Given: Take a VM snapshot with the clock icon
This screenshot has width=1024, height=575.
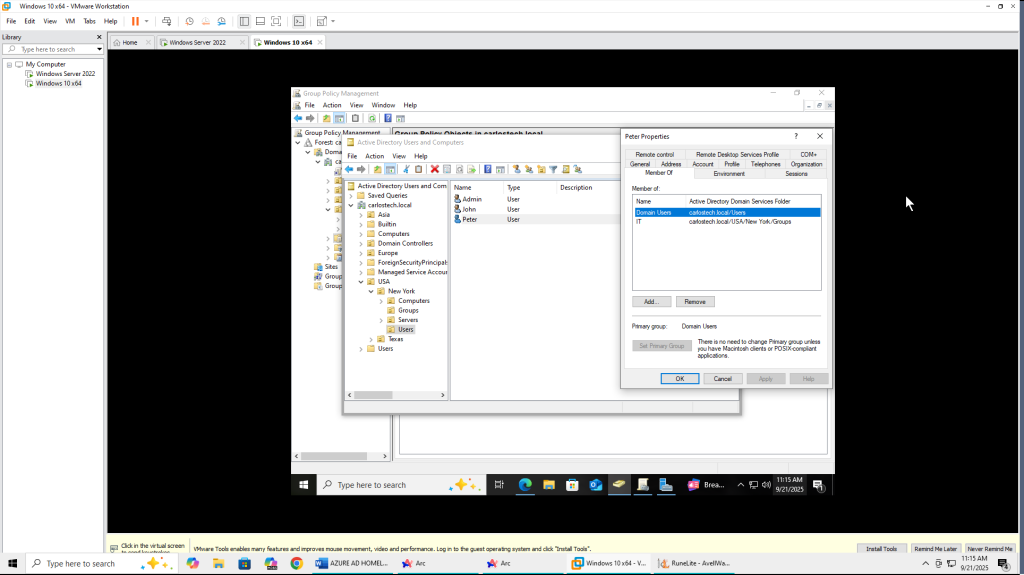Looking at the screenshot, I should (x=189, y=21).
